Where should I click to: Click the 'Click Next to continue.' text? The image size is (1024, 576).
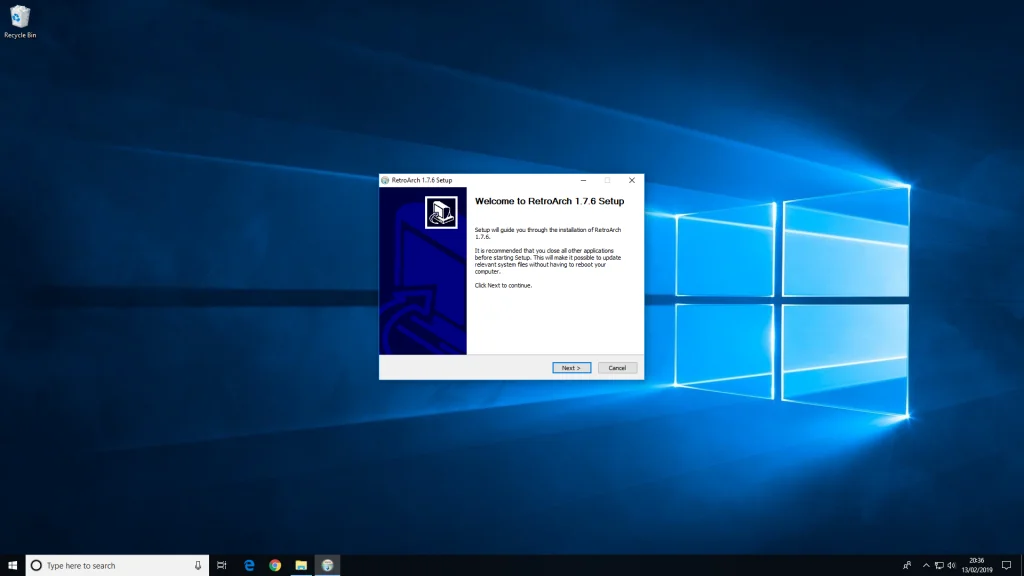click(x=503, y=285)
